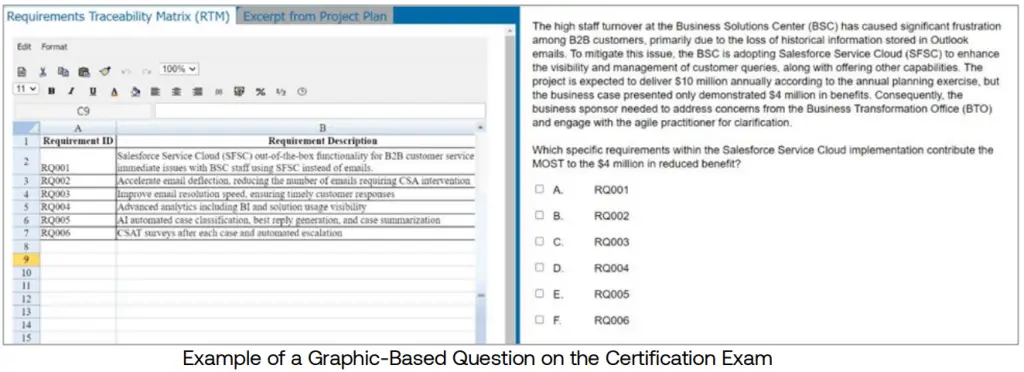Check answer option D RQ004
Screen dimensions: 1024x372
[539, 268]
